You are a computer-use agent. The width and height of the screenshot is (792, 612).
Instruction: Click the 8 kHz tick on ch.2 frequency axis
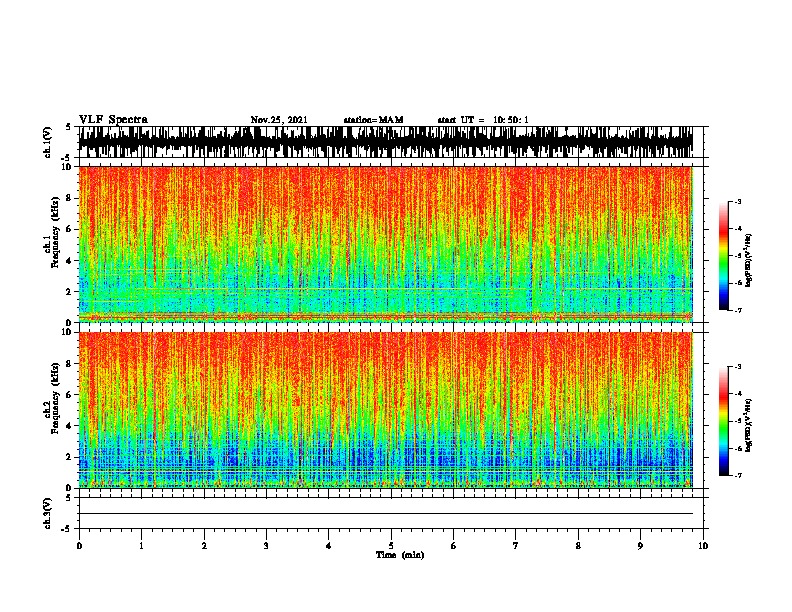click(x=71, y=364)
